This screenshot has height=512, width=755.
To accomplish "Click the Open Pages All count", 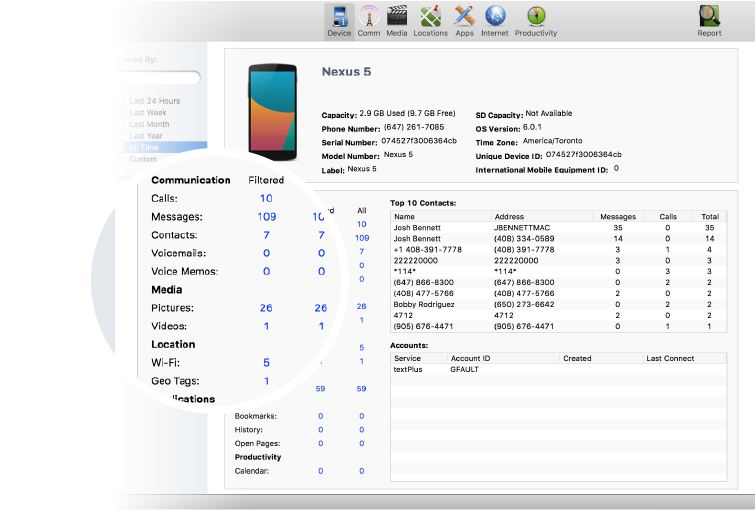I will point(362,444).
